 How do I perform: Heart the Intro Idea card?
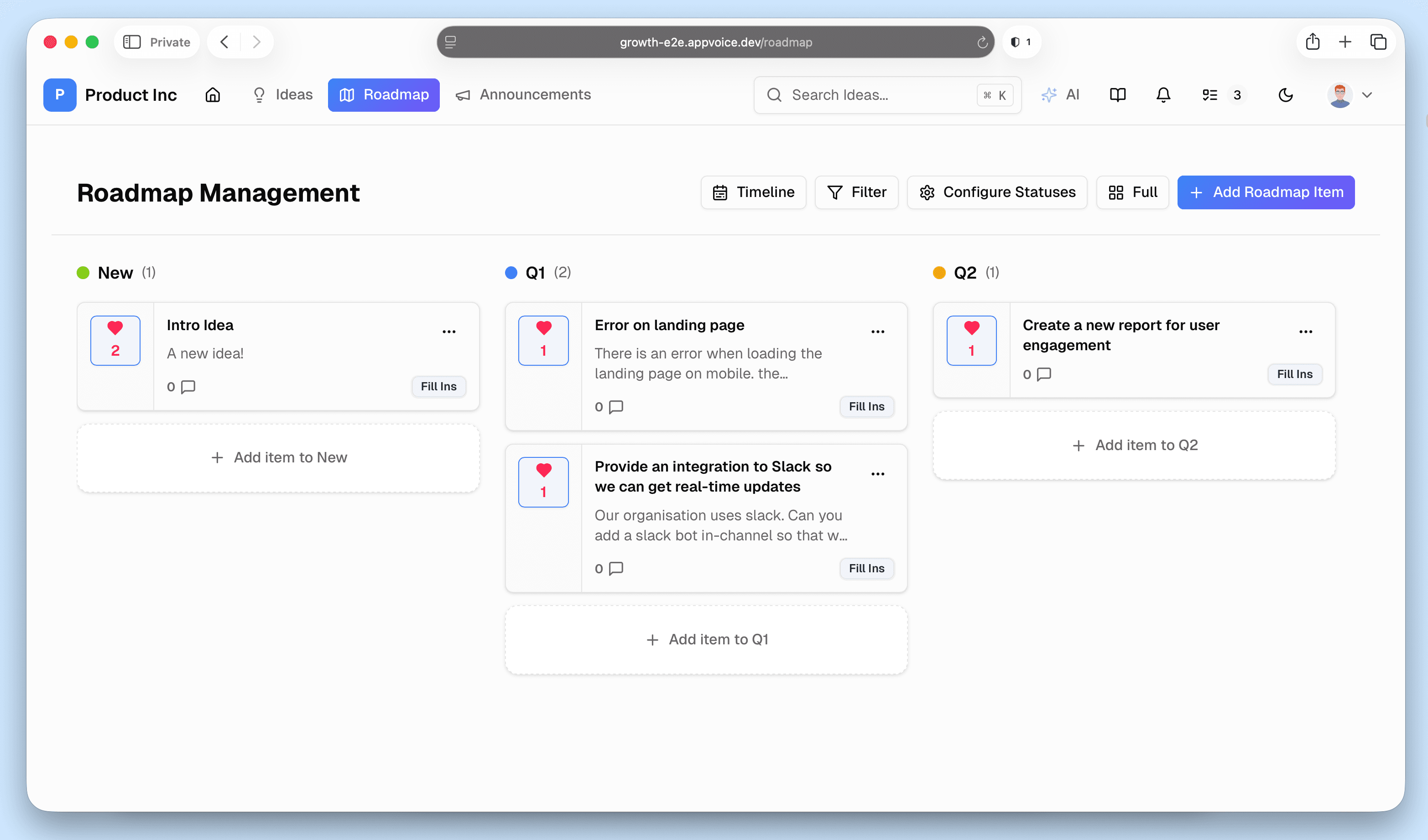pos(115,340)
